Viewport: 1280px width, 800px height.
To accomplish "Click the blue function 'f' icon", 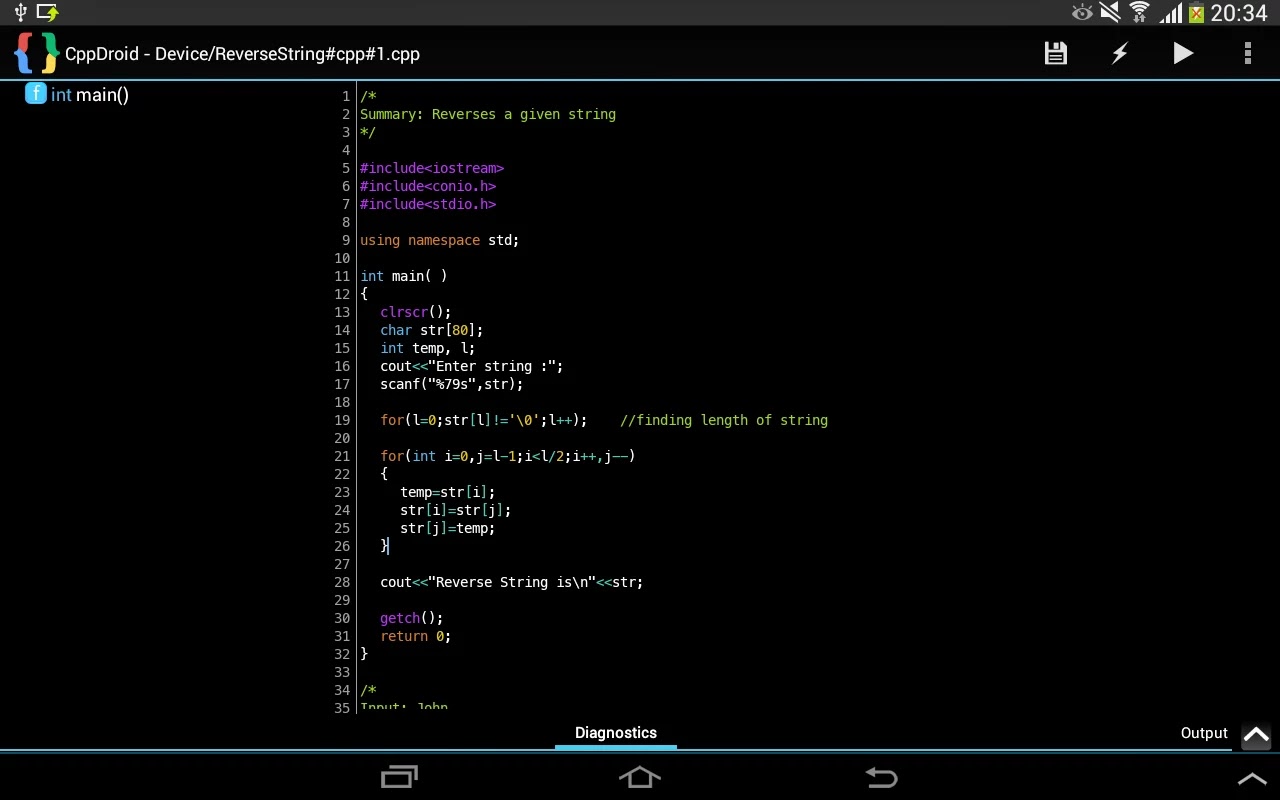I will 36,94.
